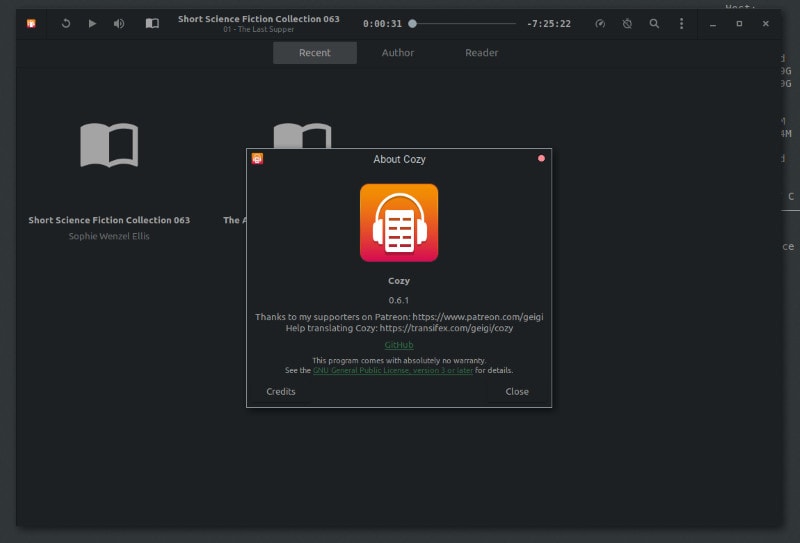Click the chapter label 01 - The Last Supper
This screenshot has height=543, width=800.
(259, 30)
